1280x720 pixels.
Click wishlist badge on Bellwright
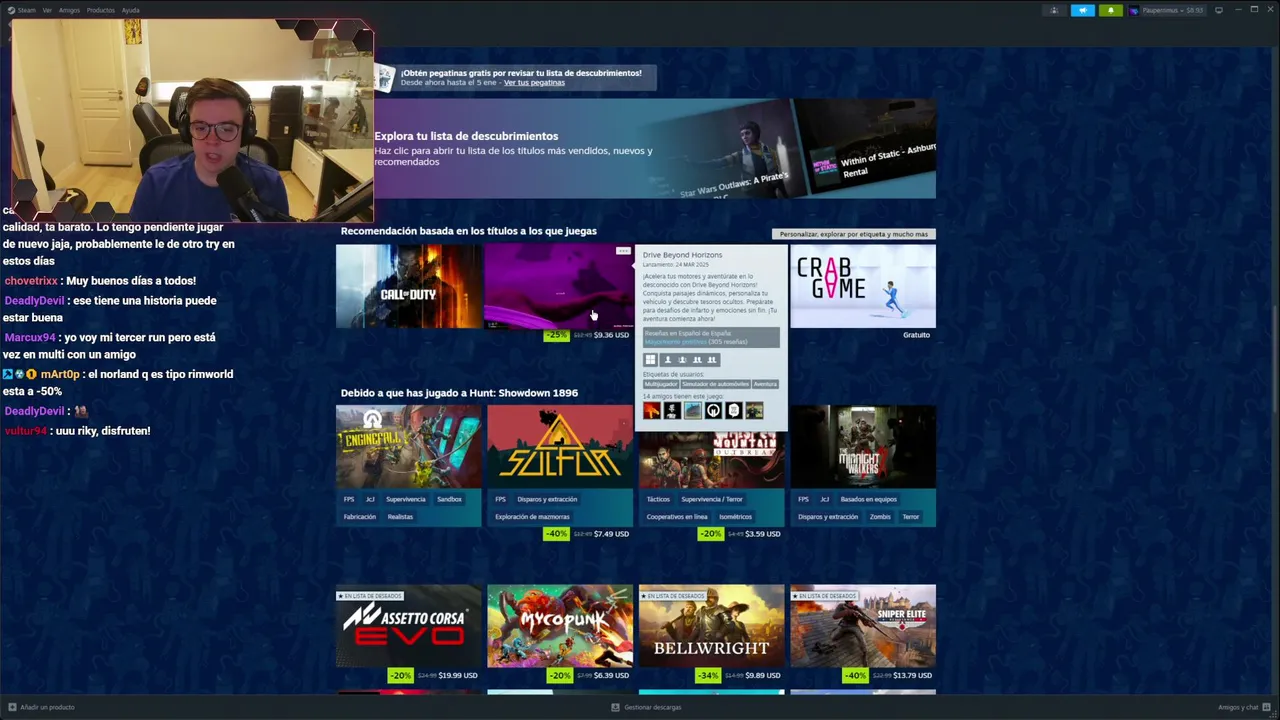tap(673, 596)
